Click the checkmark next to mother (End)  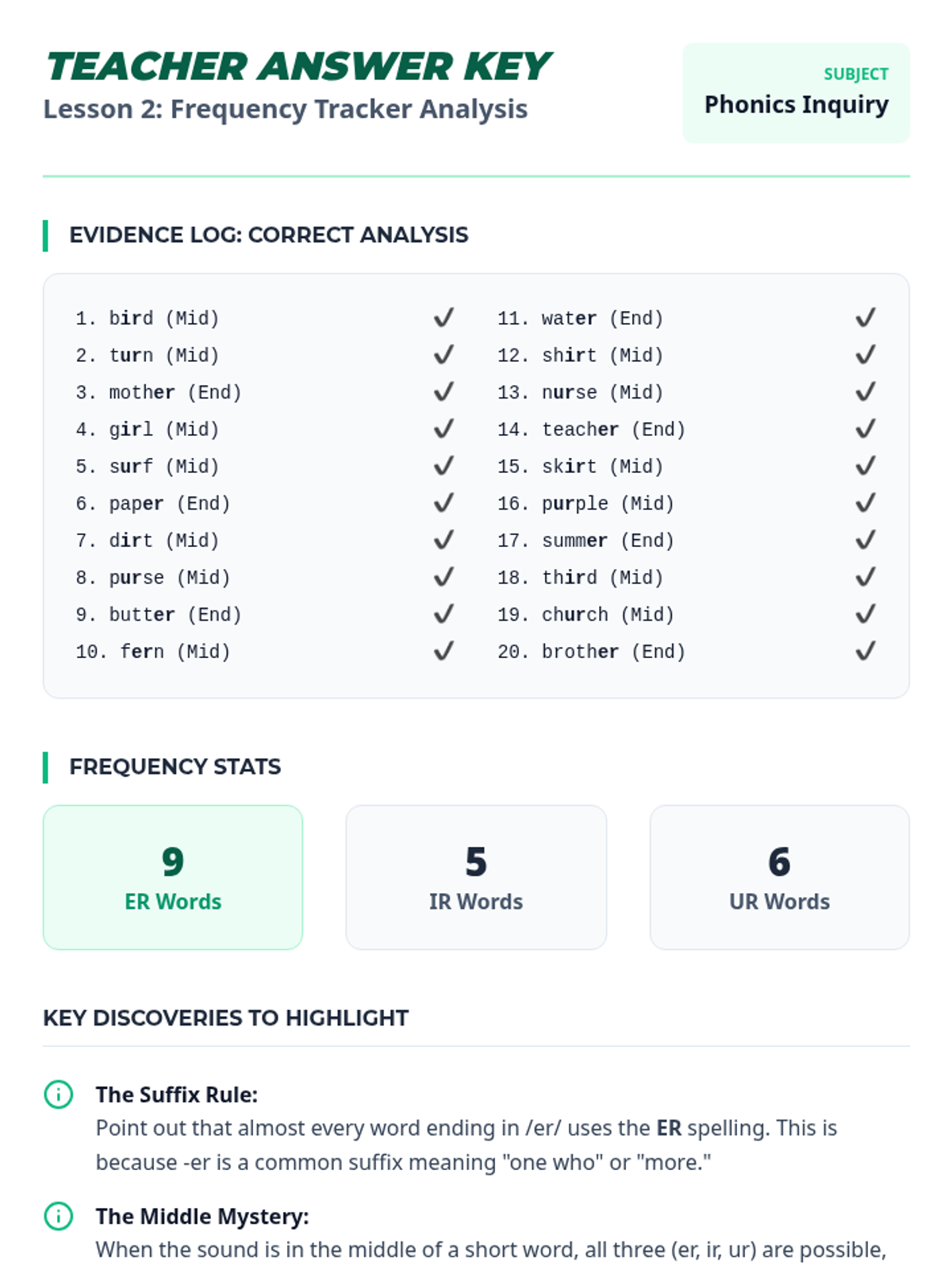pos(443,392)
